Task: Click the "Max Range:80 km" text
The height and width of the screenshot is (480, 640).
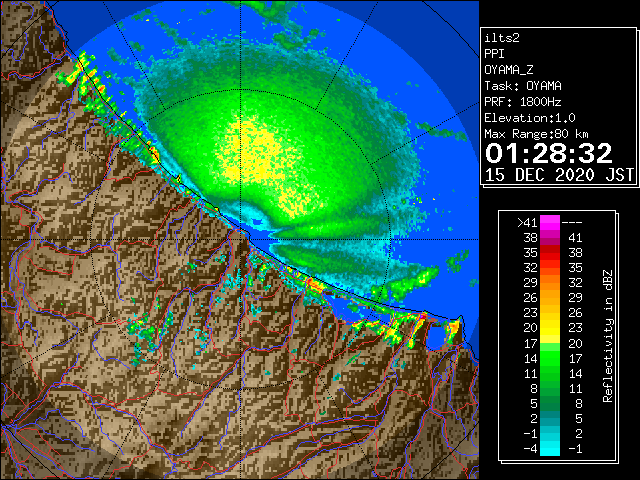Action: [536, 134]
